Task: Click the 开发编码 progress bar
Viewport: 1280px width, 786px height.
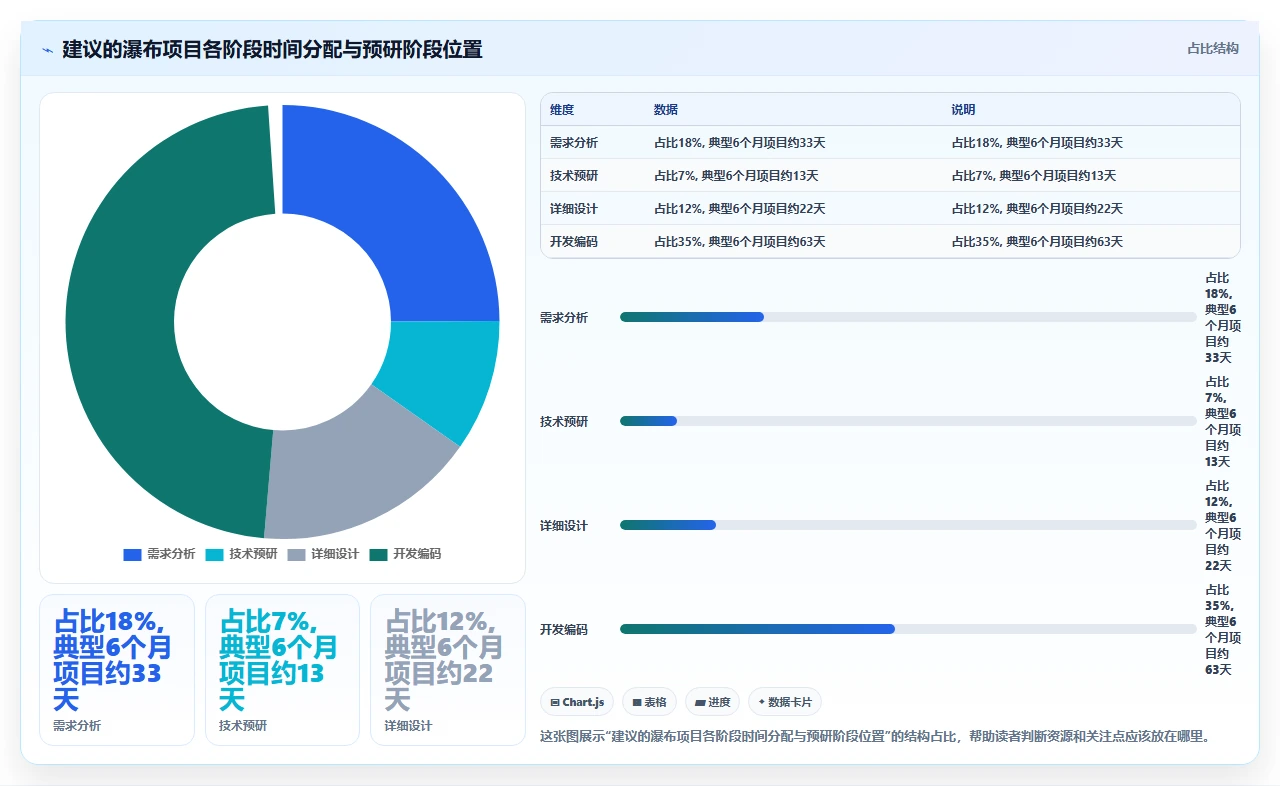Action: [908, 629]
